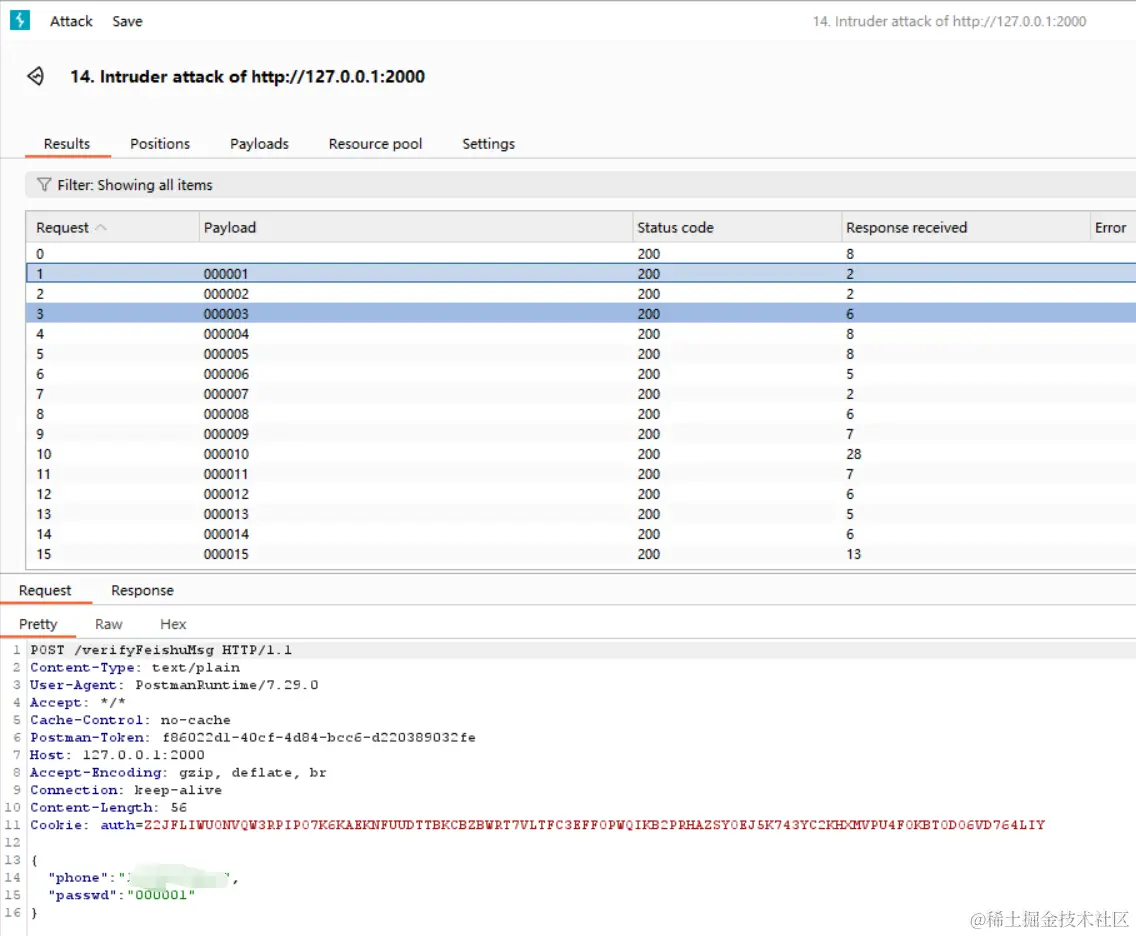Click the 'Filter: Showing all items' bar
Screen dimensions: 1136x936
pos(580,185)
